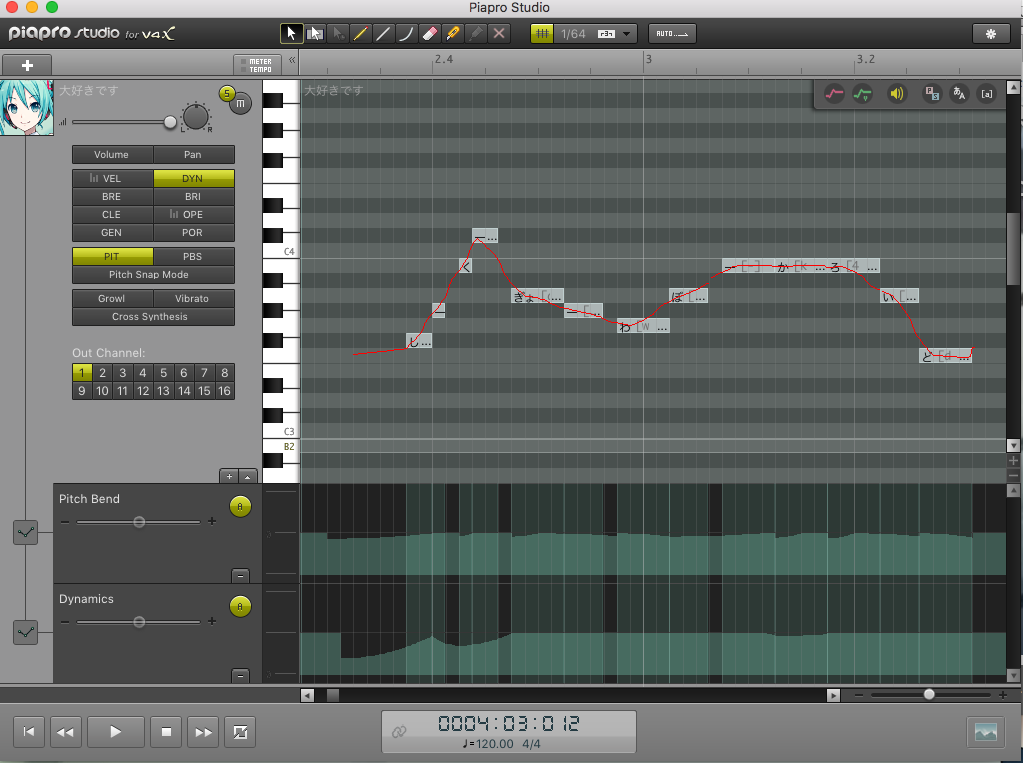Click curve icon beside Dynamics lane
This screenshot has height=763, width=1023.
(x=25, y=632)
